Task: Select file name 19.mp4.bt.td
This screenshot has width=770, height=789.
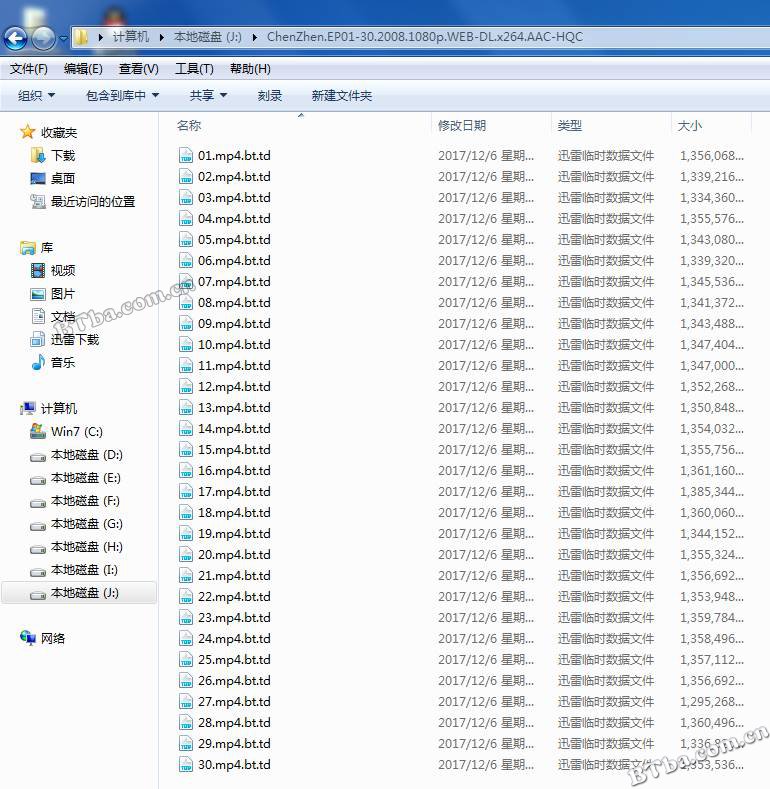Action: pos(234,533)
